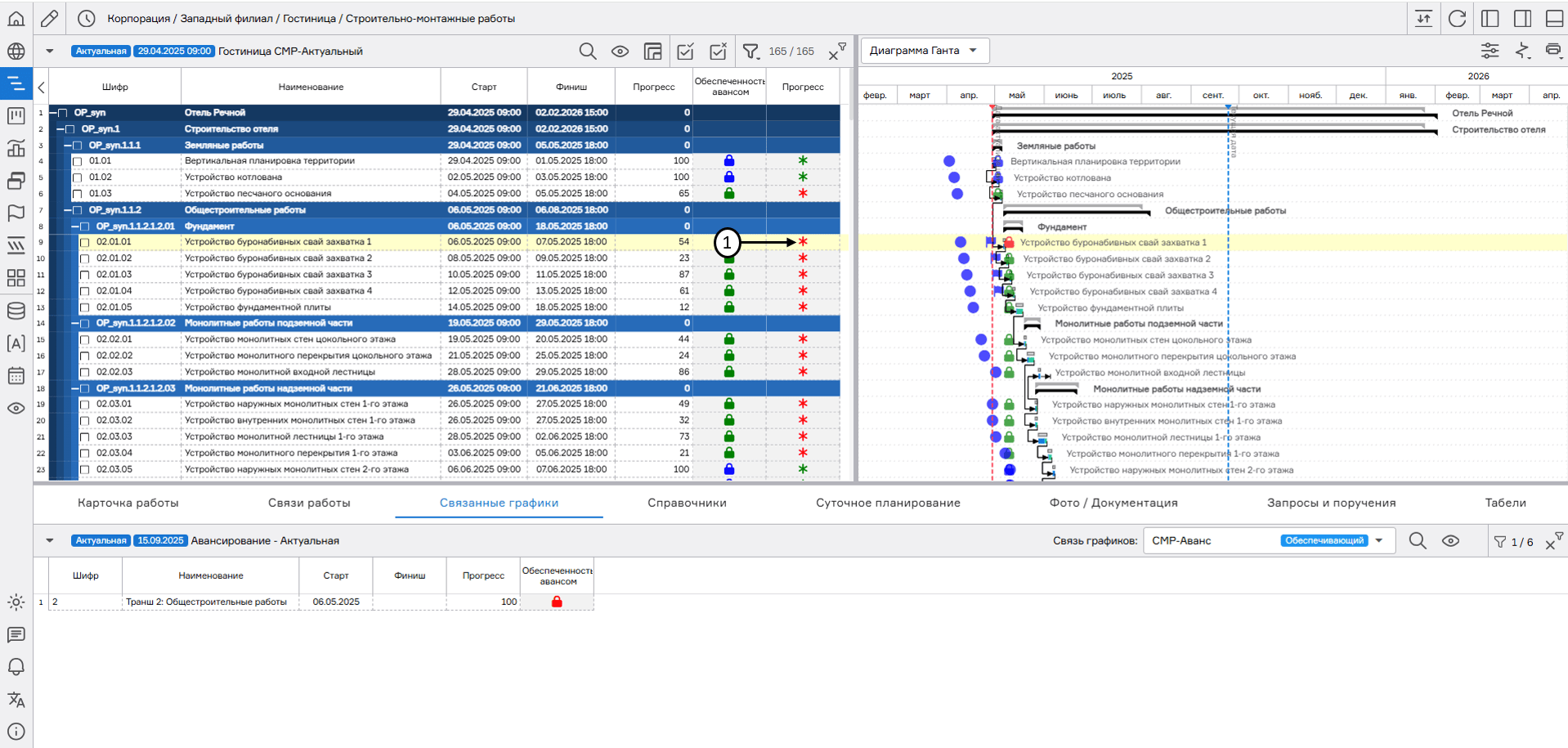The image size is (1568, 748).
Task: Click the Гостиница СМР-Актуальный schedule title
Action: (x=290, y=52)
